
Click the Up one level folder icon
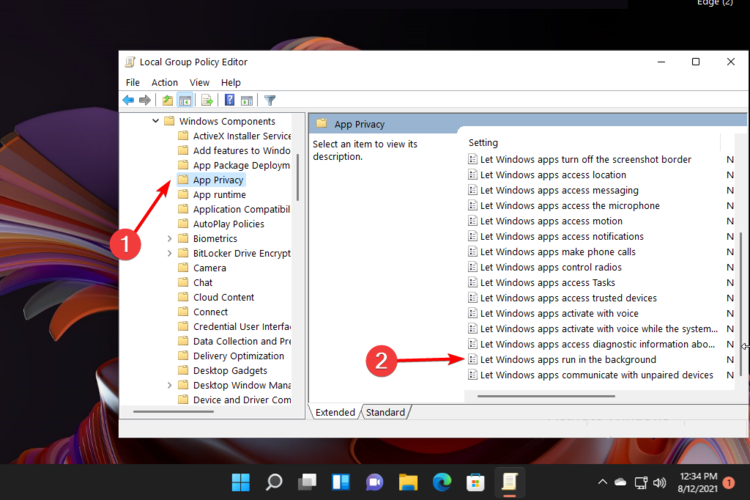167,100
